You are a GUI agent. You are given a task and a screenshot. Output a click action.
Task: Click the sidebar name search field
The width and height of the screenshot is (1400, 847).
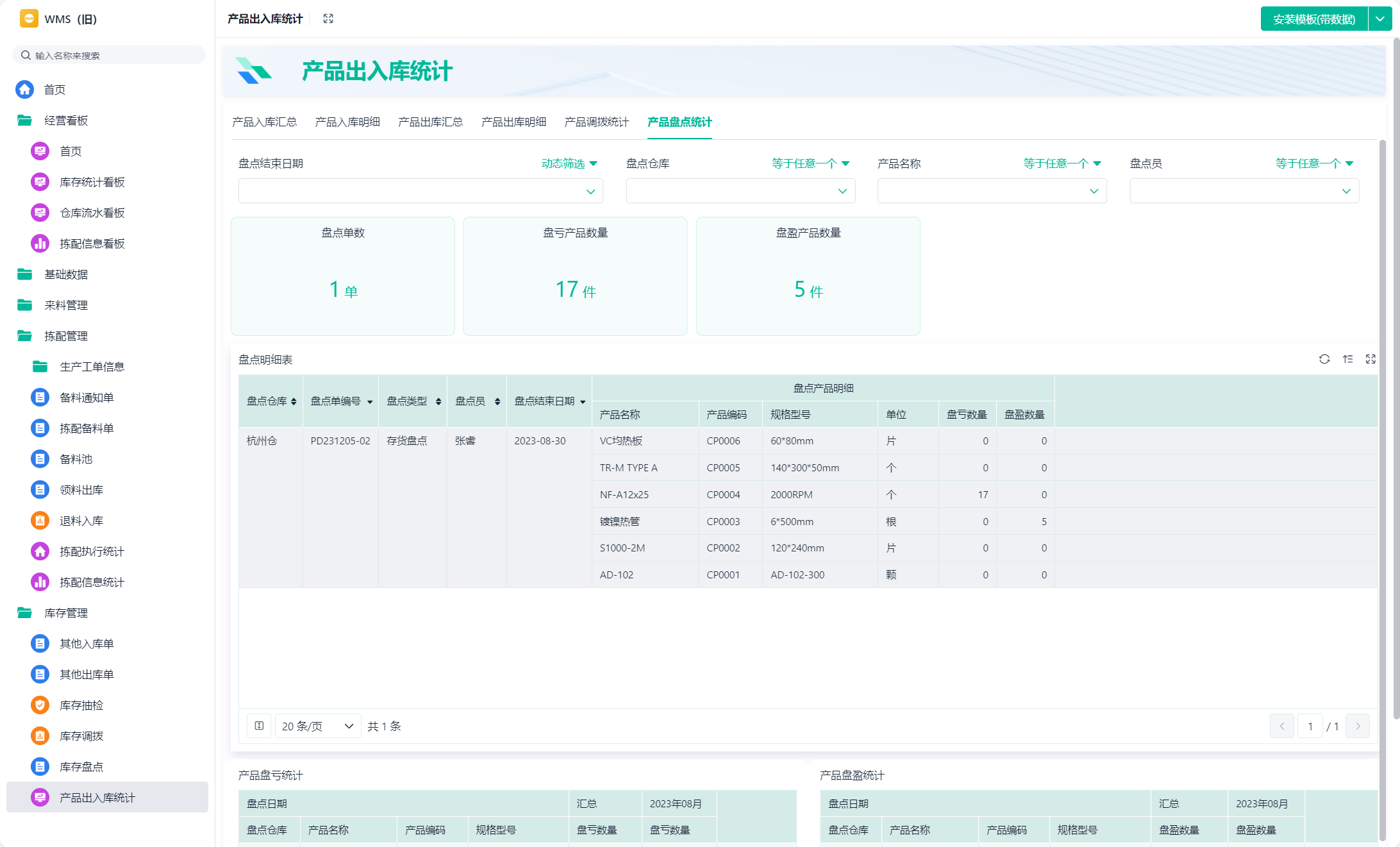tap(109, 56)
